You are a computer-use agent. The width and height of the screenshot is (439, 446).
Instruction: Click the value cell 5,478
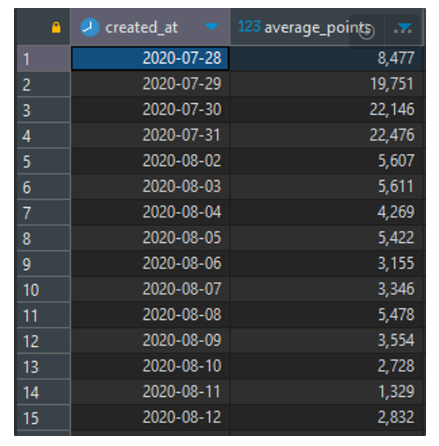327,315
